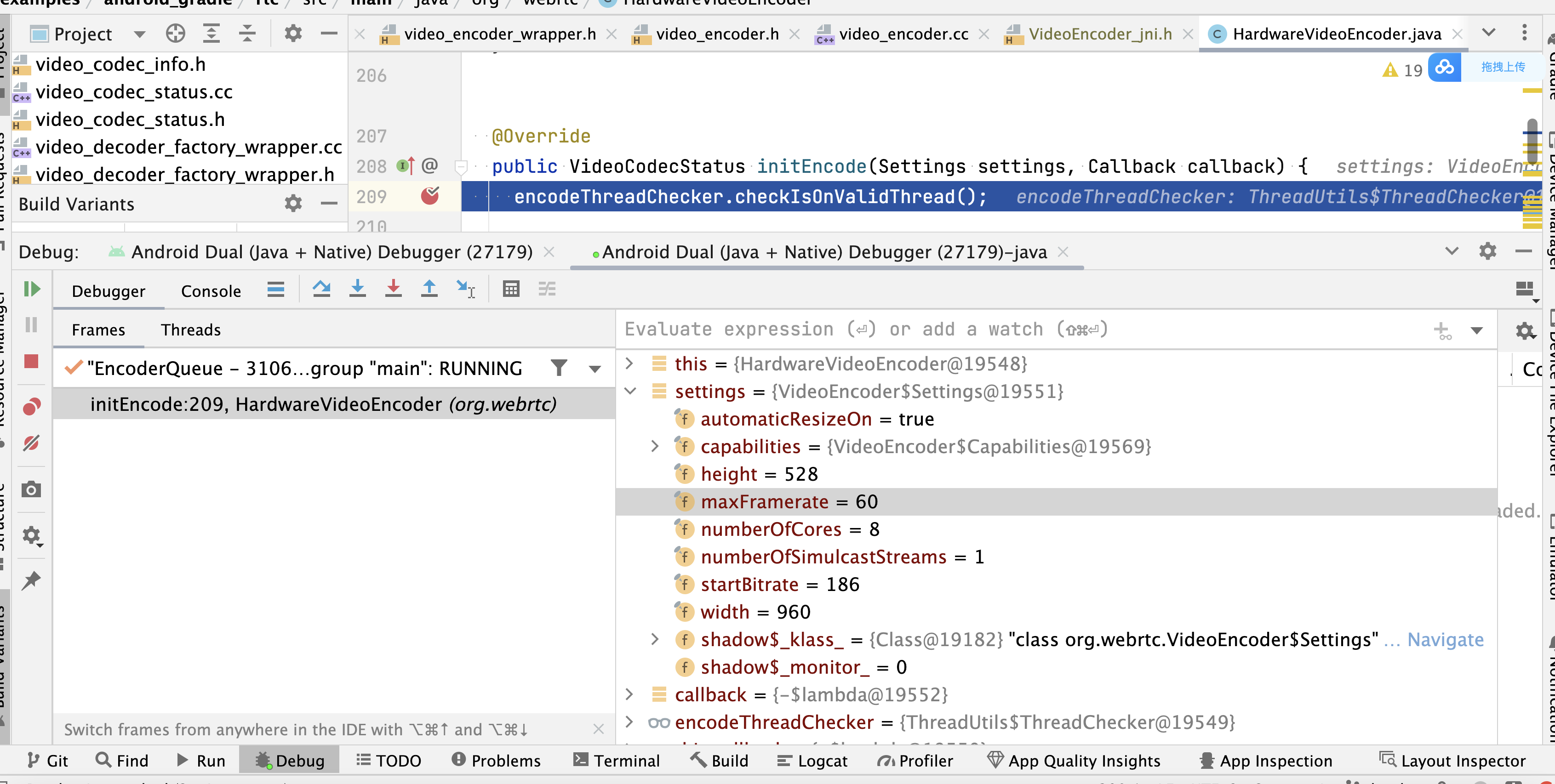Collapse the settings variable node
This screenshot has width=1555, height=784.
point(629,391)
